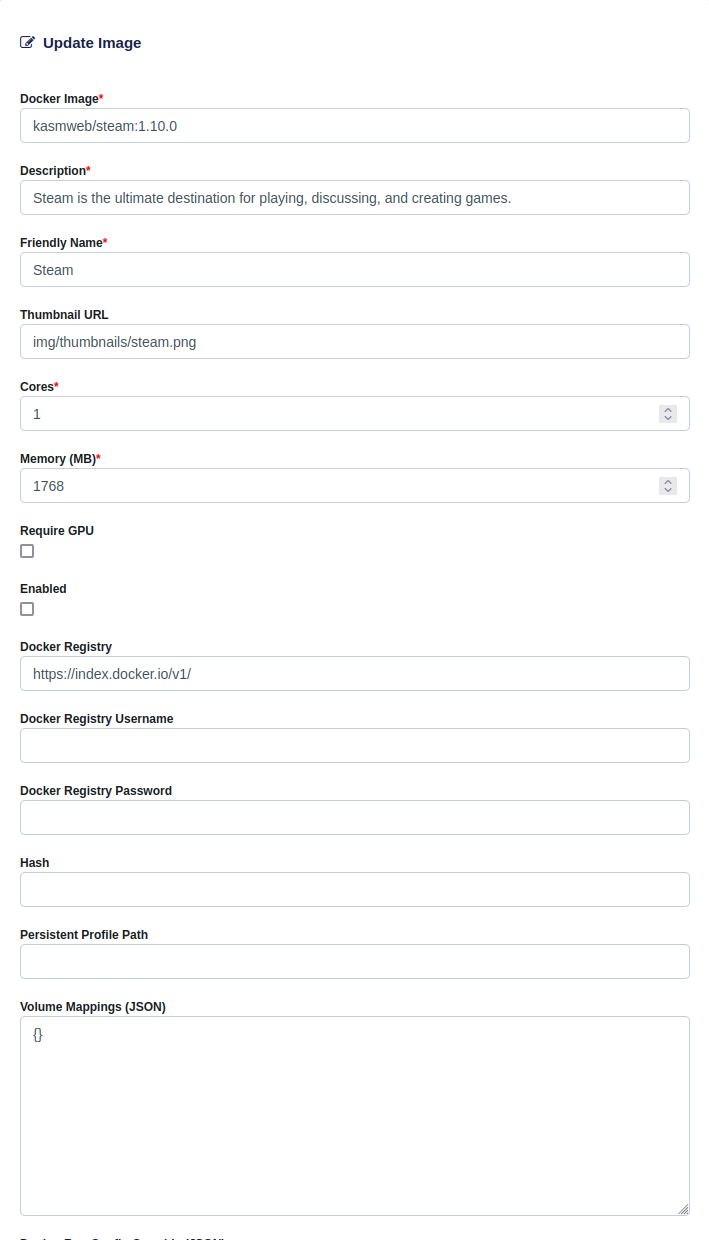Viewport: 709px width, 1240px height.
Task: Select the Hash input field
Action: (354, 890)
